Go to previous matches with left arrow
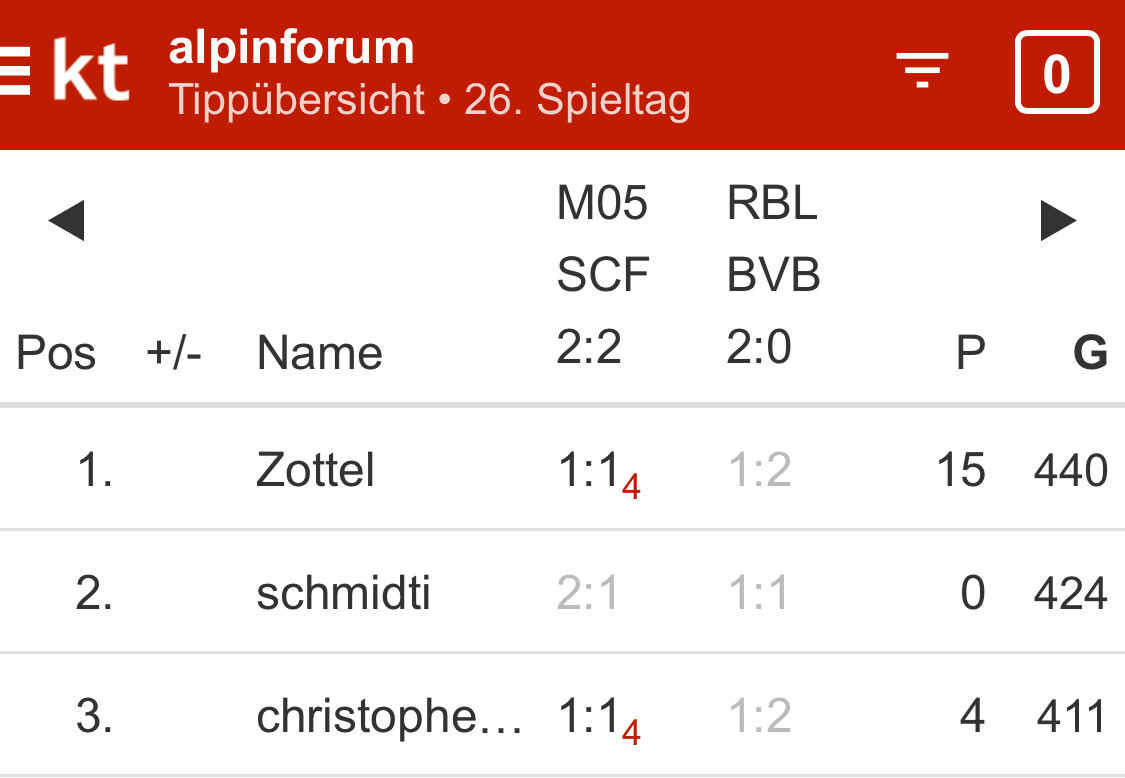Viewport: 1125px width, 778px height. pyautogui.click(x=66, y=221)
